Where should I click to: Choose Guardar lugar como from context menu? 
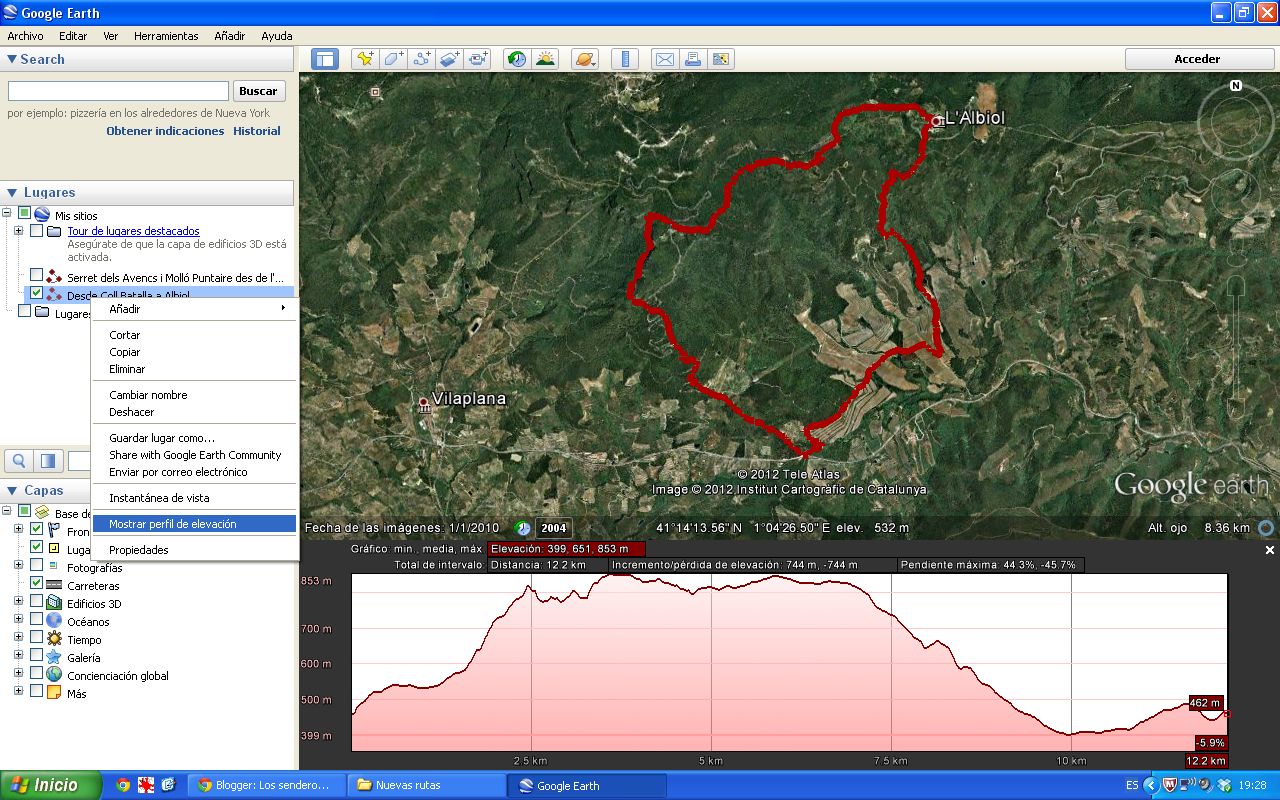194,438
